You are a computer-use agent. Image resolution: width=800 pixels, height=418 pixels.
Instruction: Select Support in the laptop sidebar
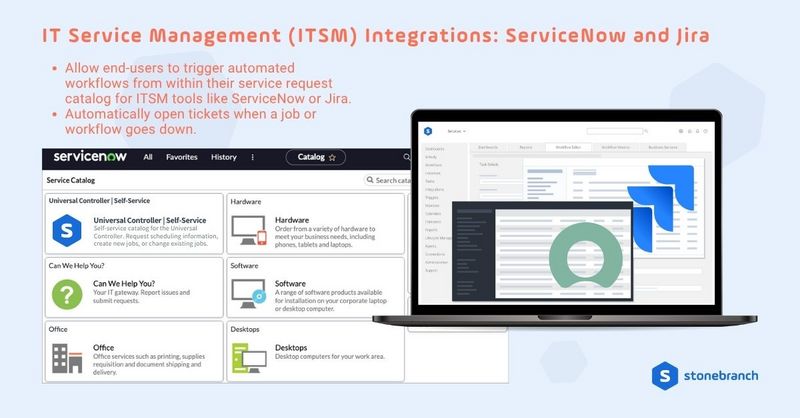point(431,271)
